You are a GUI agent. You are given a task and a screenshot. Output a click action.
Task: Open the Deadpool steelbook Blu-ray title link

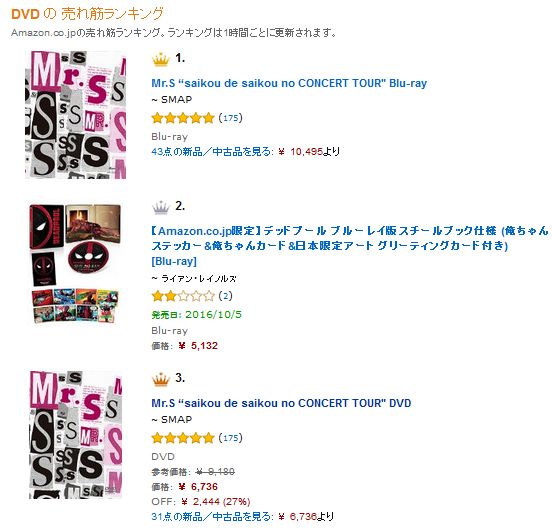[350, 246]
